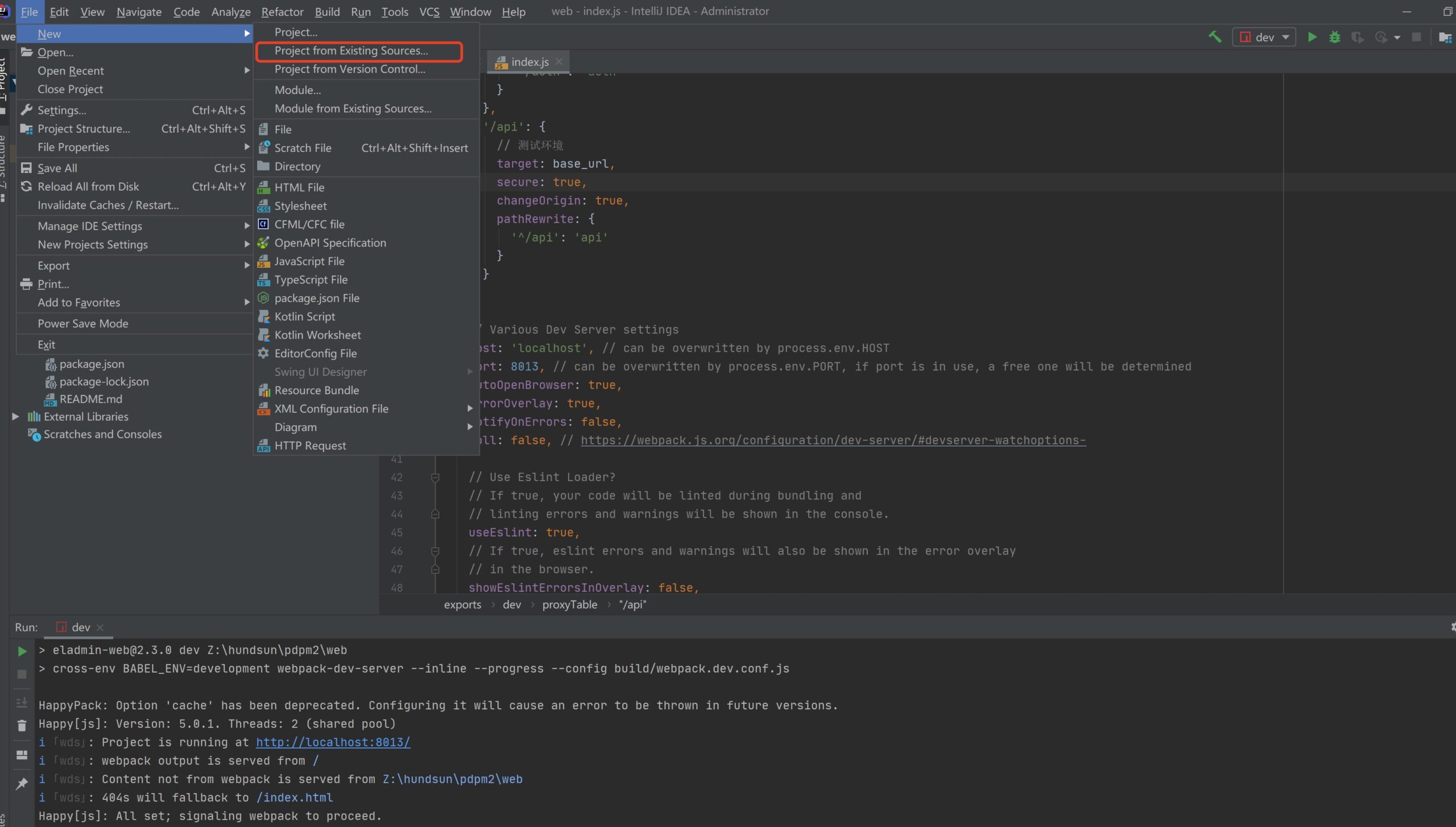Toggle fold marker on line 42
1456x827 pixels.
tap(435, 477)
